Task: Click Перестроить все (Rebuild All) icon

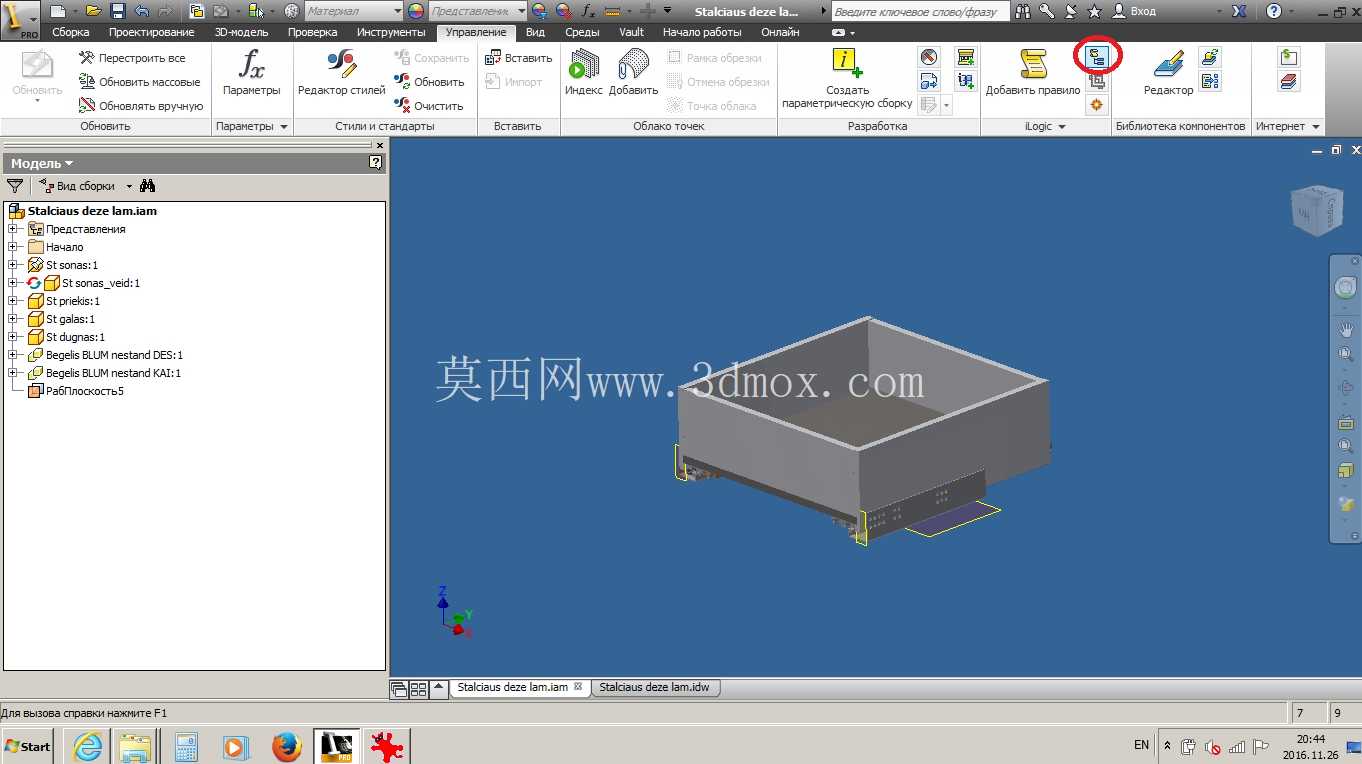Action: click(x=87, y=58)
